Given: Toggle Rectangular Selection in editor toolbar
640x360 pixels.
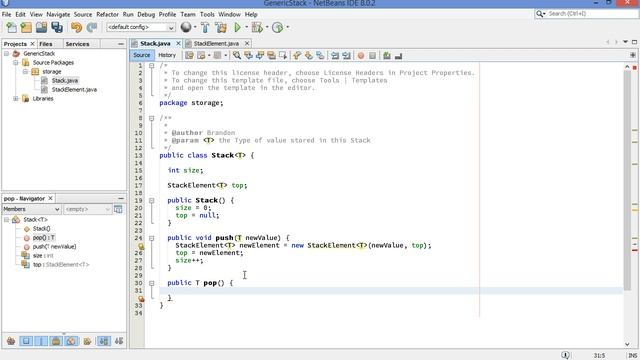Looking at the screenshot, I should pyautogui.click(x=282, y=55).
